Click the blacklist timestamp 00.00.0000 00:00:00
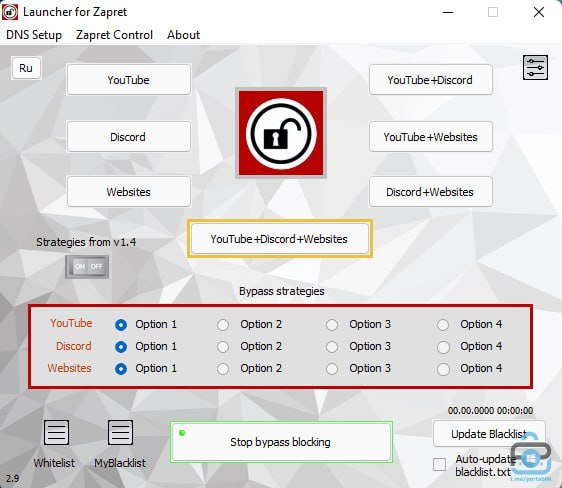Image resolution: width=562 pixels, height=488 pixels. (490, 411)
